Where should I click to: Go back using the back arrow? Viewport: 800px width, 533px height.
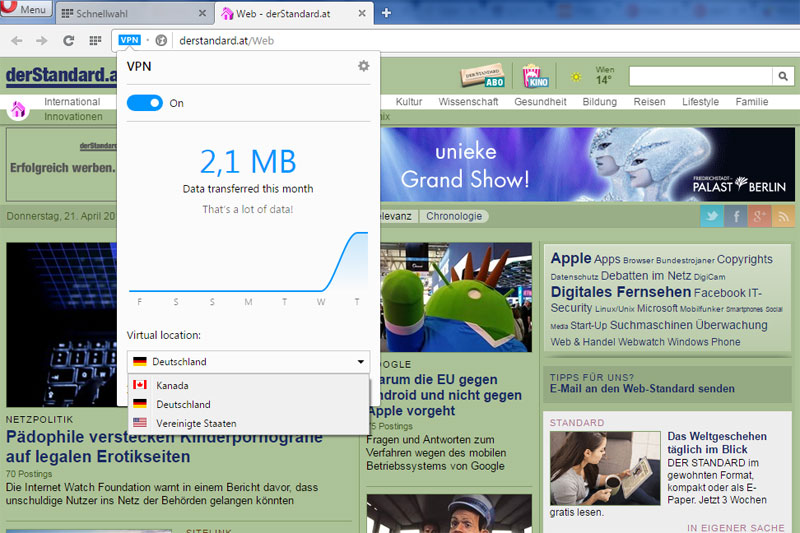(16, 40)
